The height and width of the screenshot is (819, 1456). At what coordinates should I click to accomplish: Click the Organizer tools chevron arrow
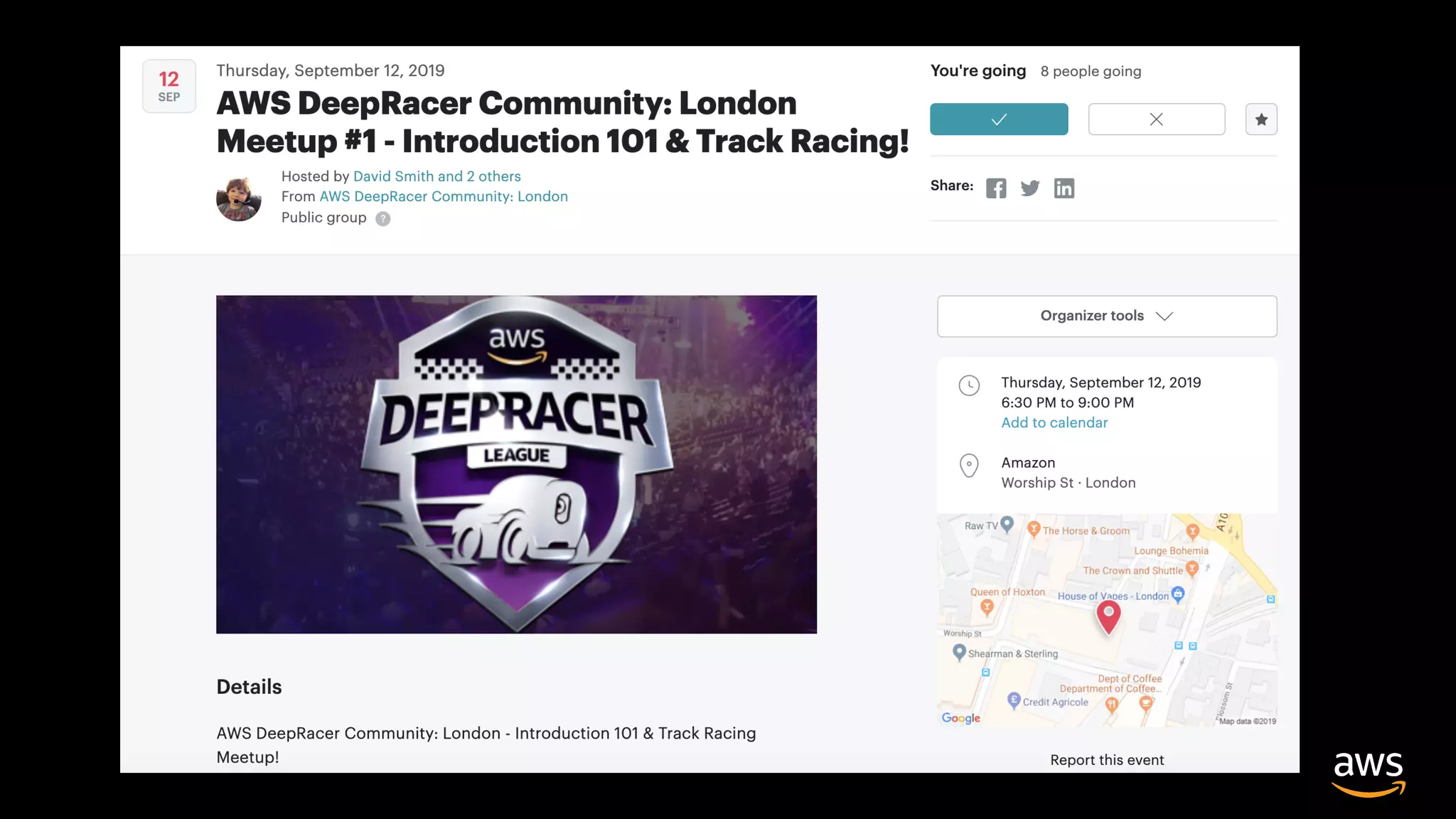click(x=1164, y=316)
